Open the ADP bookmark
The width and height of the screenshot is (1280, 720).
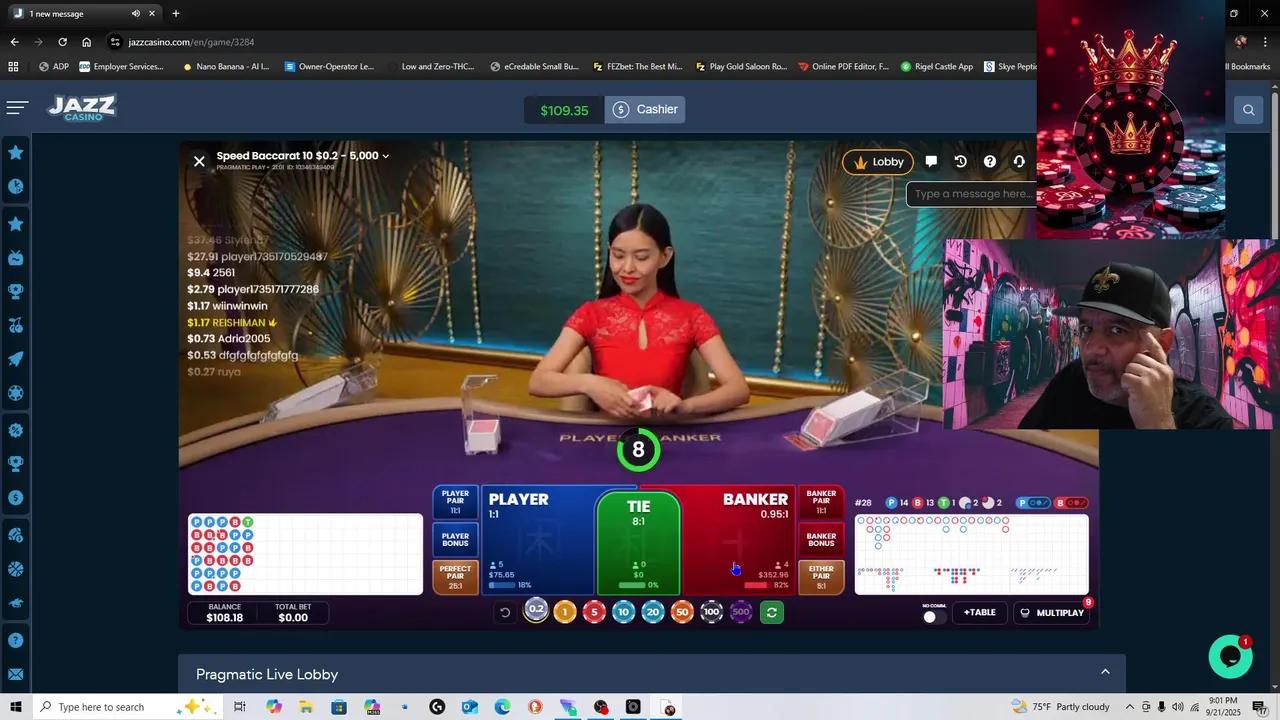point(54,67)
